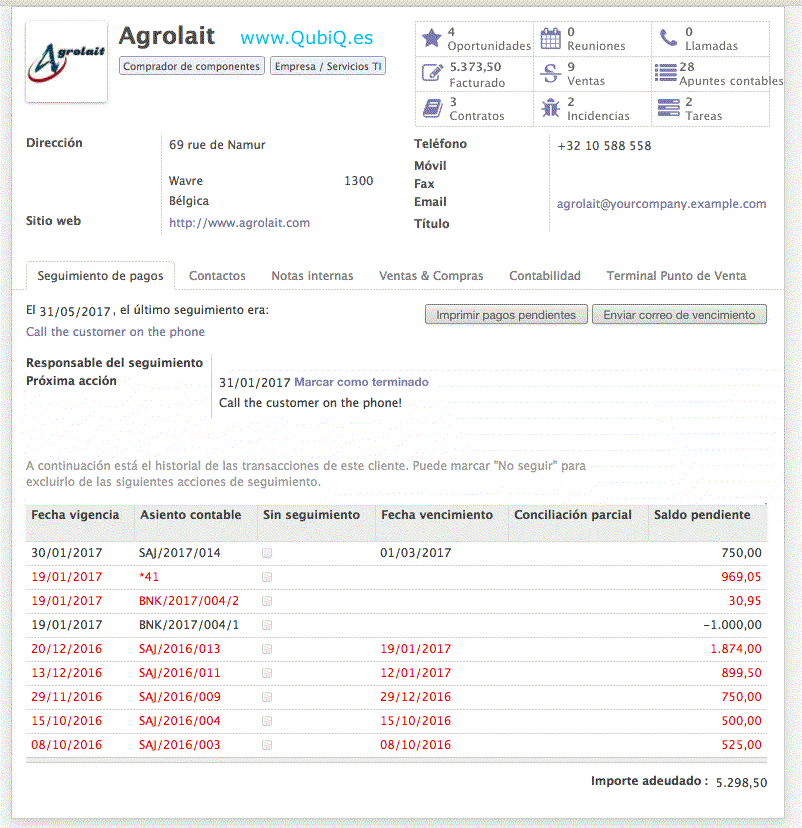Open the agrolait.com website link

click(x=239, y=223)
